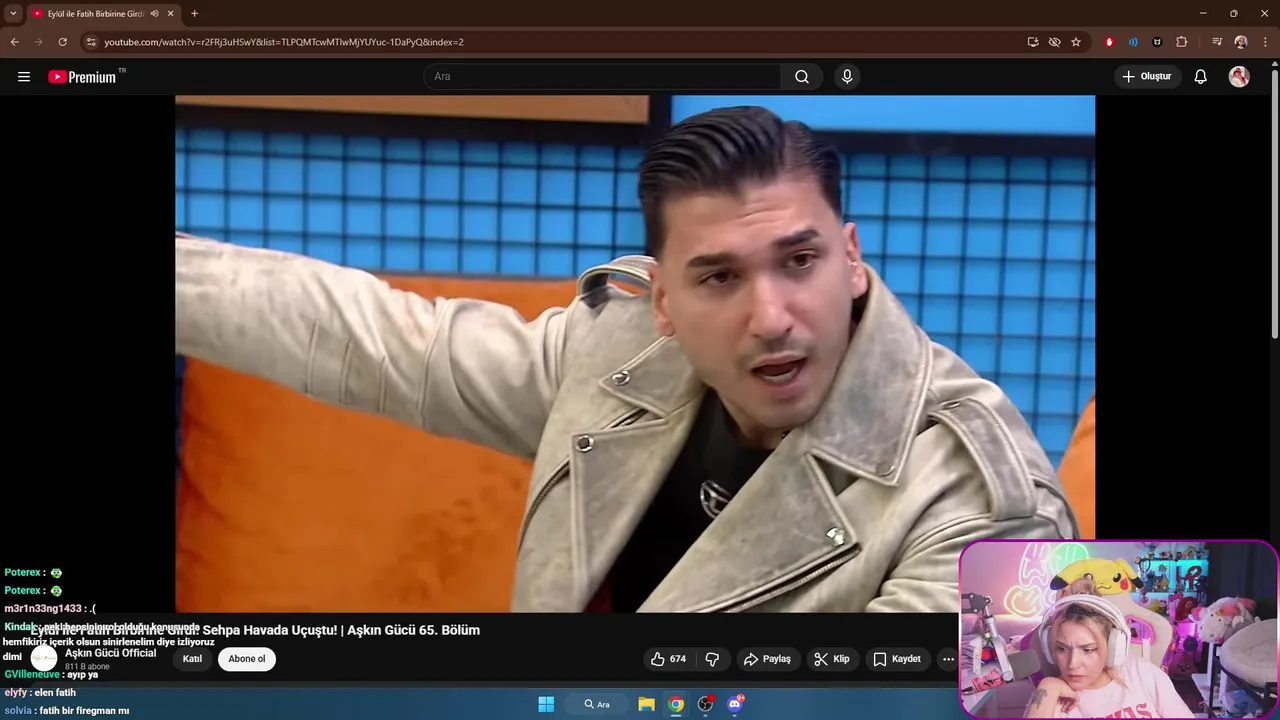Open Chrome media controls icon
Viewport: 1280px width, 720px height.
(x=1217, y=42)
